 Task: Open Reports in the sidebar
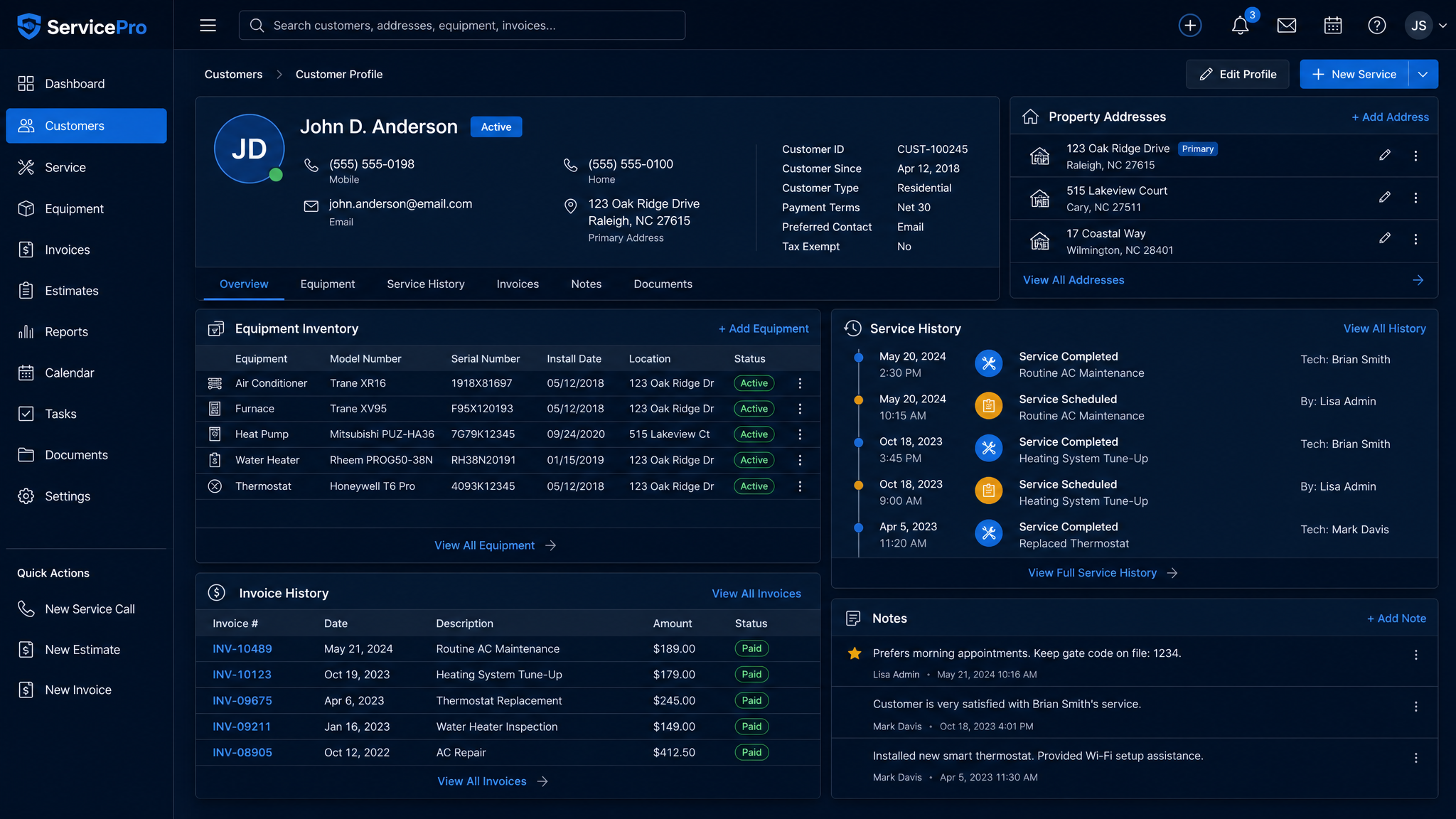pos(86,332)
